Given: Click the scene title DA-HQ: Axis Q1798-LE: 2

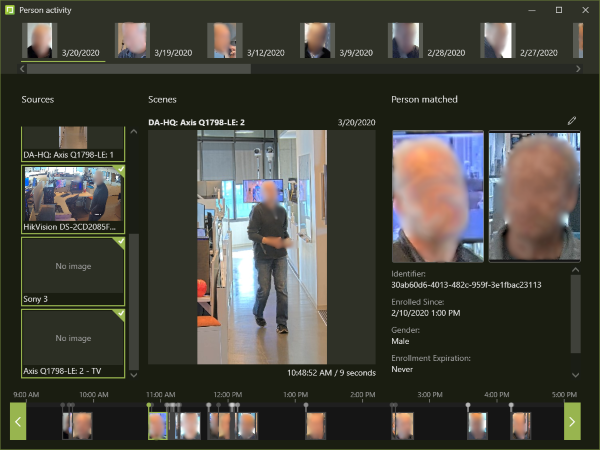Looking at the screenshot, I should 196,122.
